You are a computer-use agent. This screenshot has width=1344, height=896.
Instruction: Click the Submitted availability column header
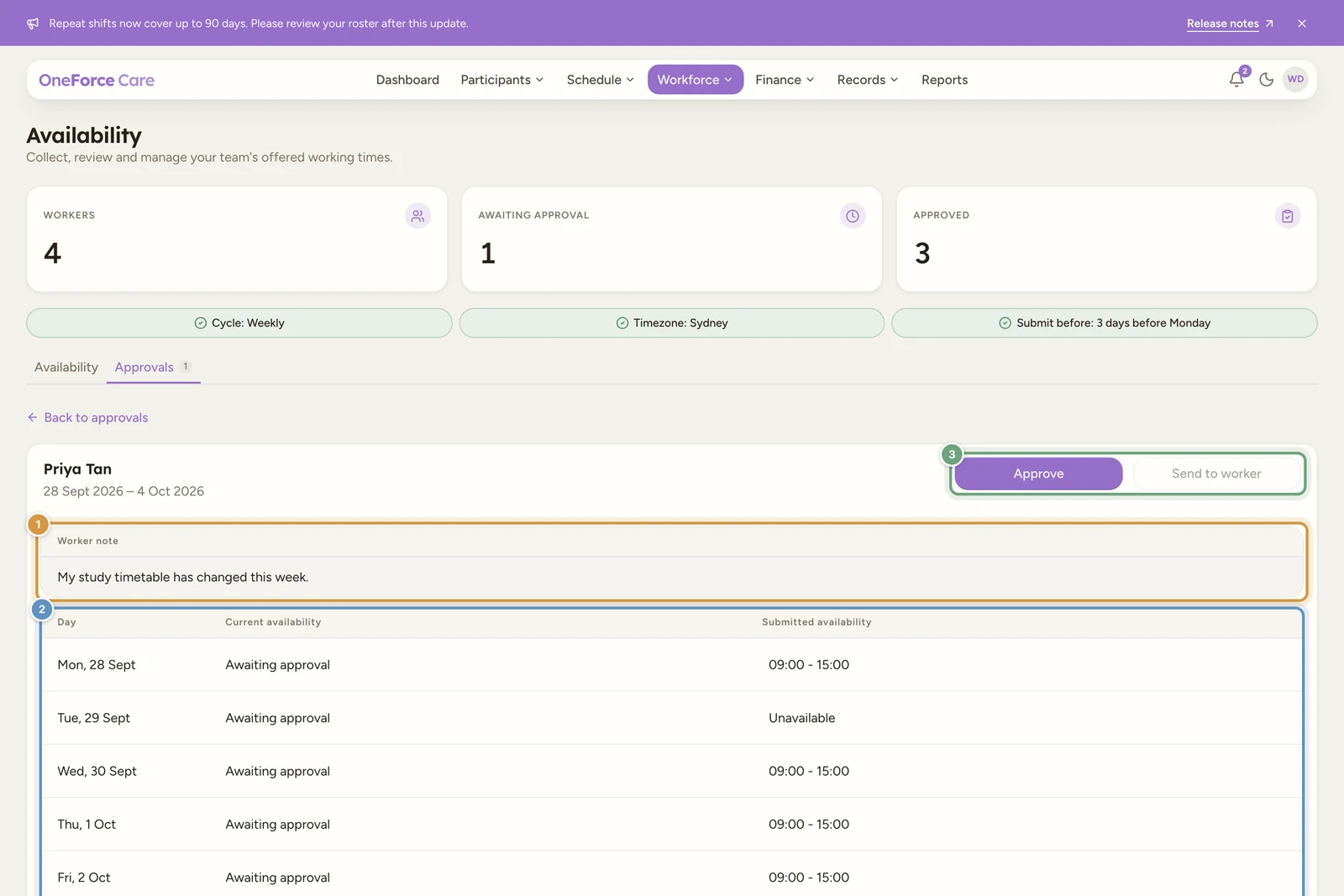point(816,622)
